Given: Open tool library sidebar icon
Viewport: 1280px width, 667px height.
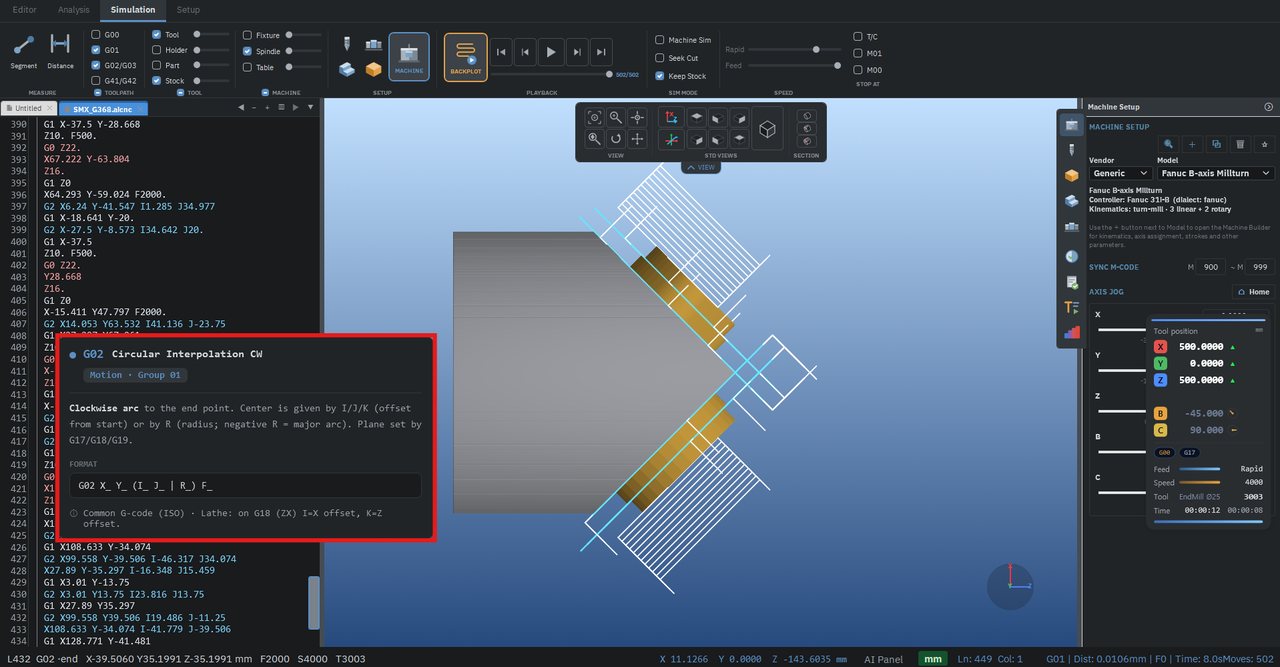Looking at the screenshot, I should click(x=1072, y=150).
